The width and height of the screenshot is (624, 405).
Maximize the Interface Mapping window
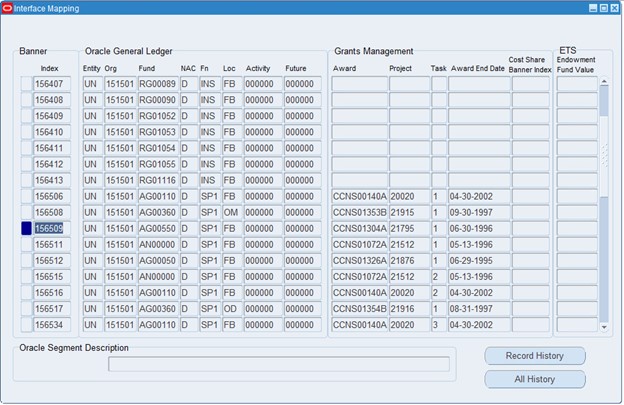(603, 8)
